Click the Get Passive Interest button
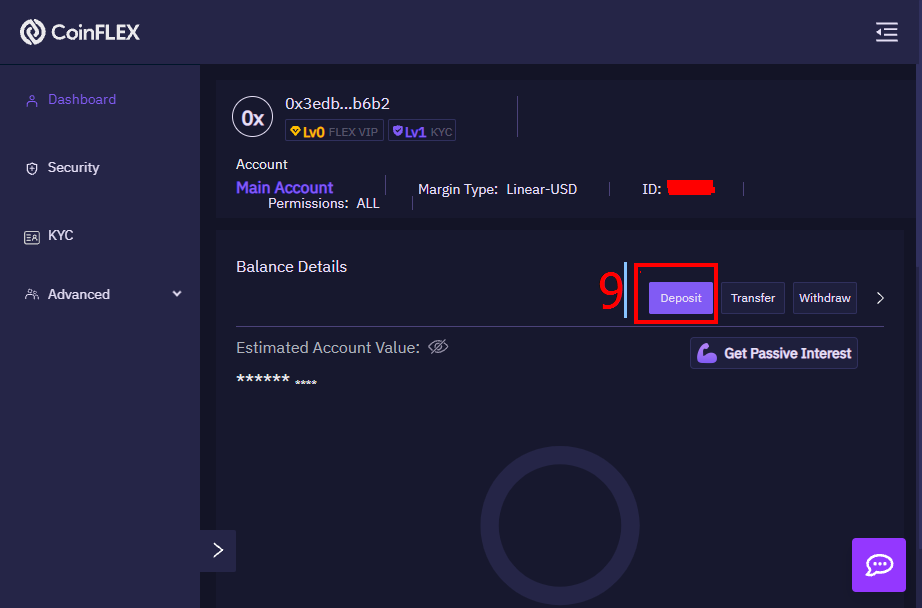The height and width of the screenshot is (608, 922). pos(774,353)
